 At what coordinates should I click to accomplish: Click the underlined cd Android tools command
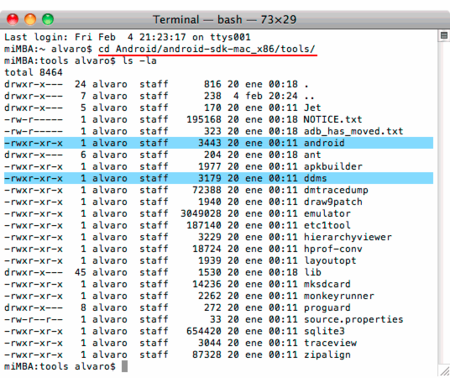tap(207, 49)
